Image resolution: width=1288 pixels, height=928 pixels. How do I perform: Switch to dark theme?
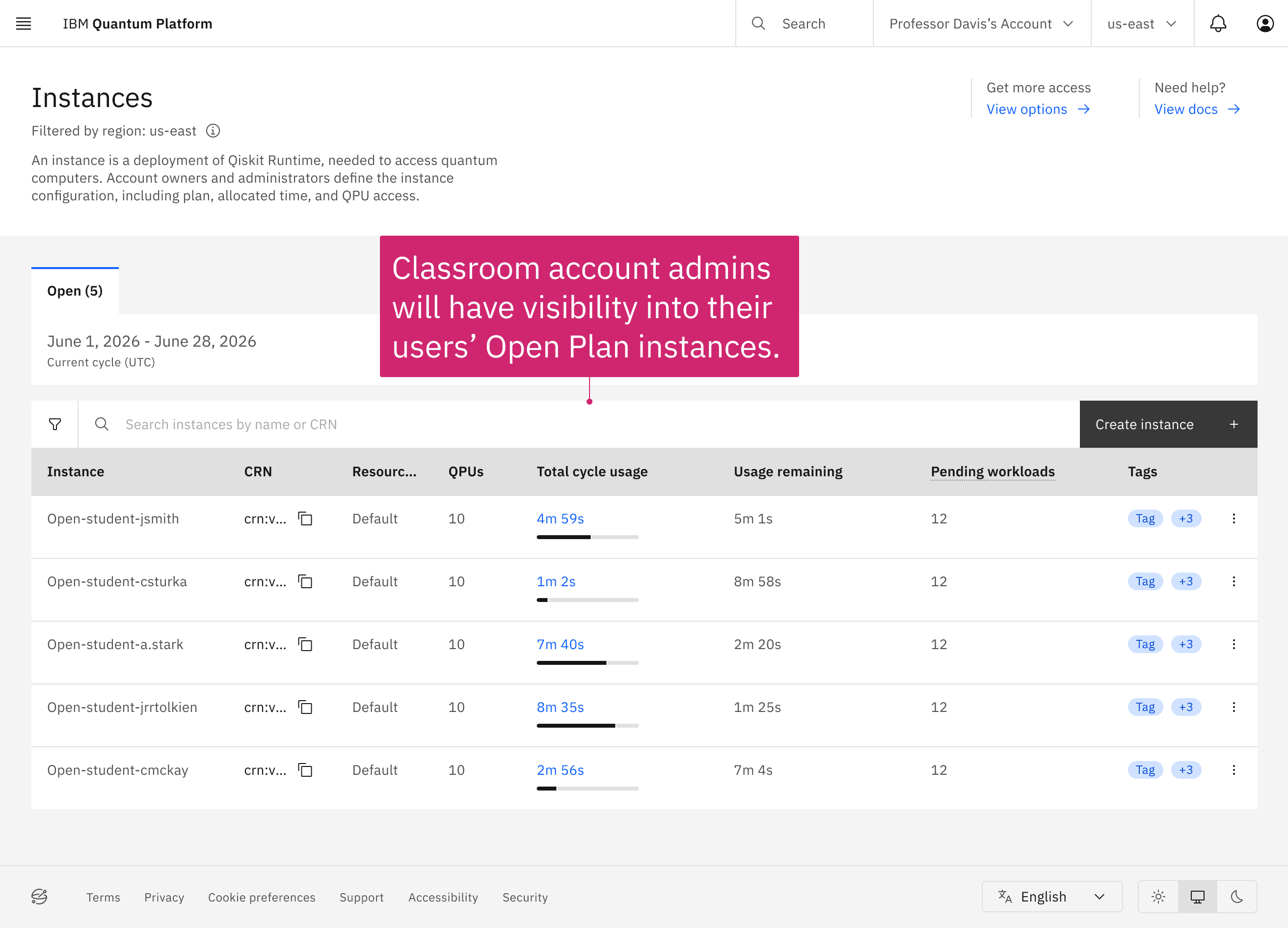[x=1236, y=897]
